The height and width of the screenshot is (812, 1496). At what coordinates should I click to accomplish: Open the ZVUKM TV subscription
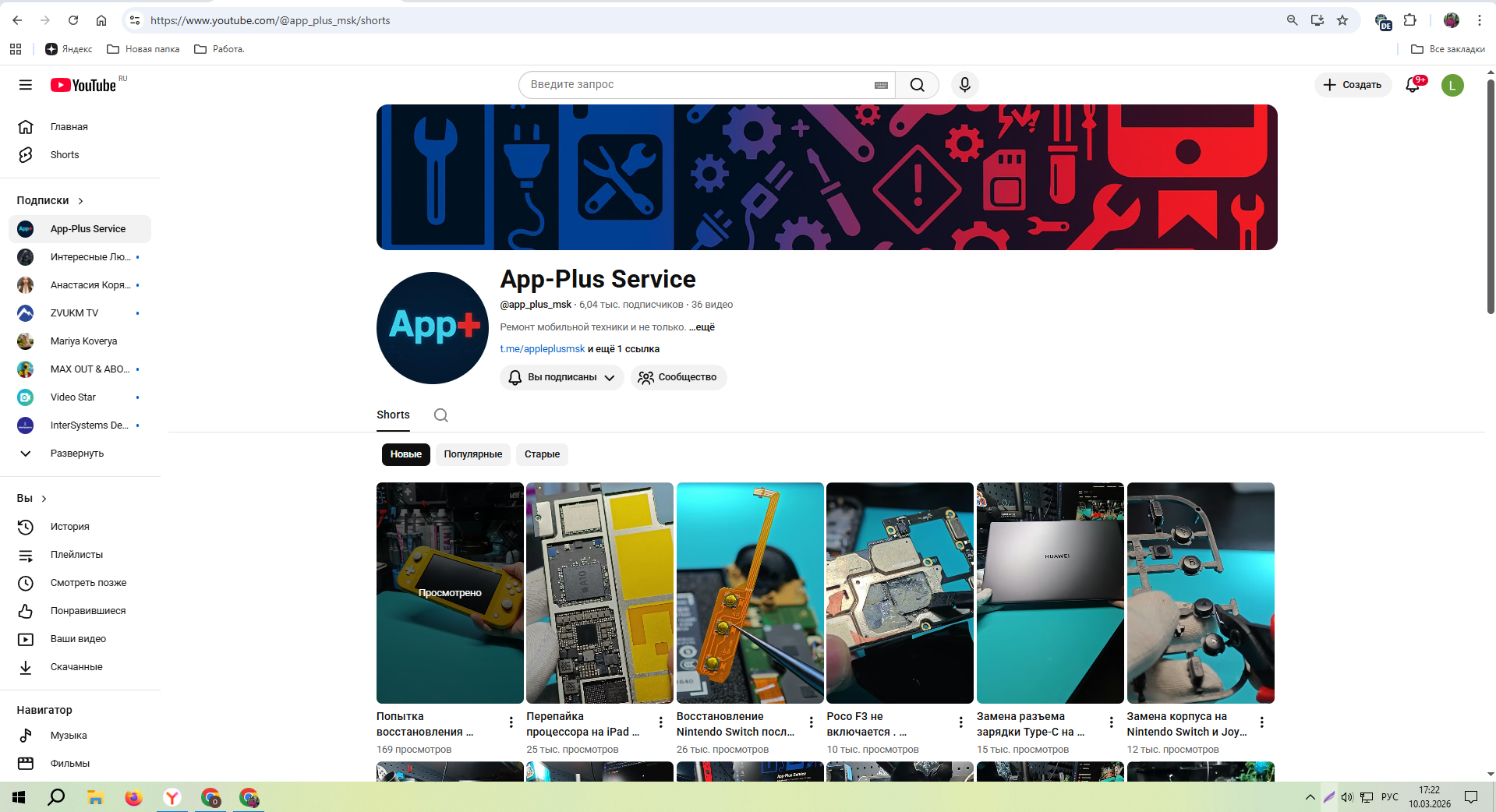(80, 313)
